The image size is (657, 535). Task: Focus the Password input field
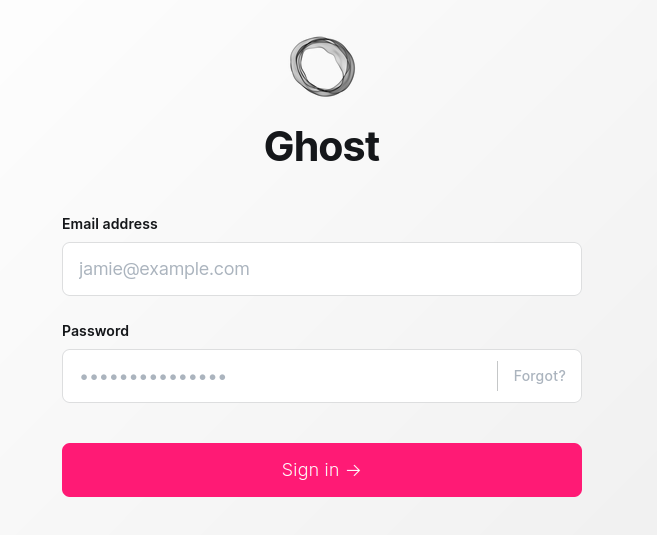point(280,376)
